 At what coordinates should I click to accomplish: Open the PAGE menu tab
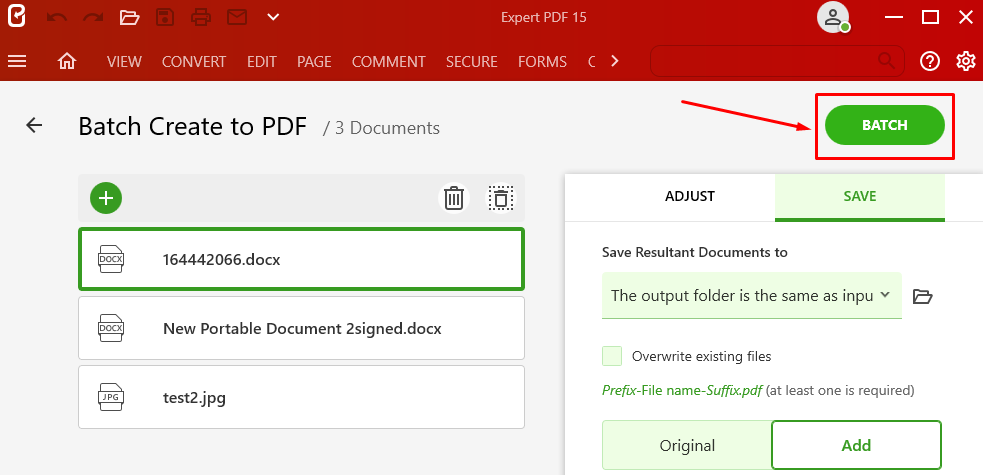314,61
